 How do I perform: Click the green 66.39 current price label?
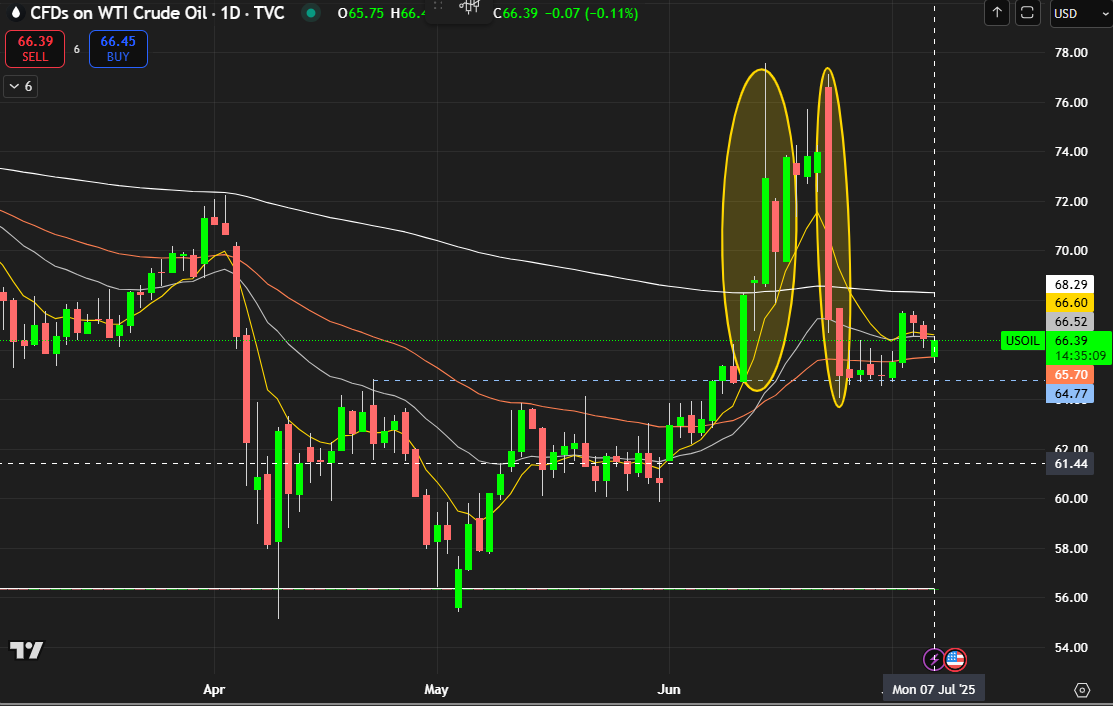(x=1078, y=348)
